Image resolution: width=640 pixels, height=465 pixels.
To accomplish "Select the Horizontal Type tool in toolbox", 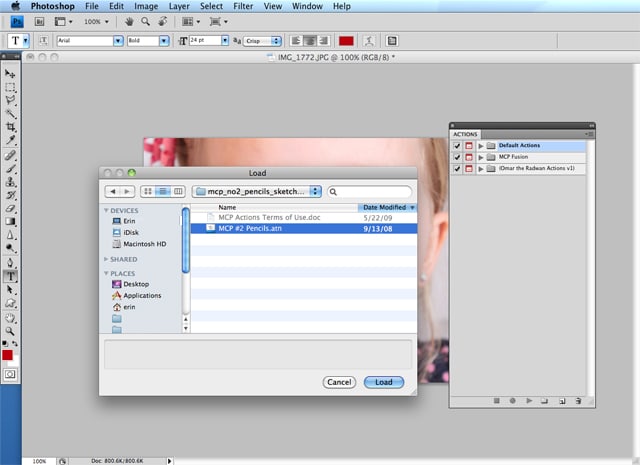I will tap(10, 276).
